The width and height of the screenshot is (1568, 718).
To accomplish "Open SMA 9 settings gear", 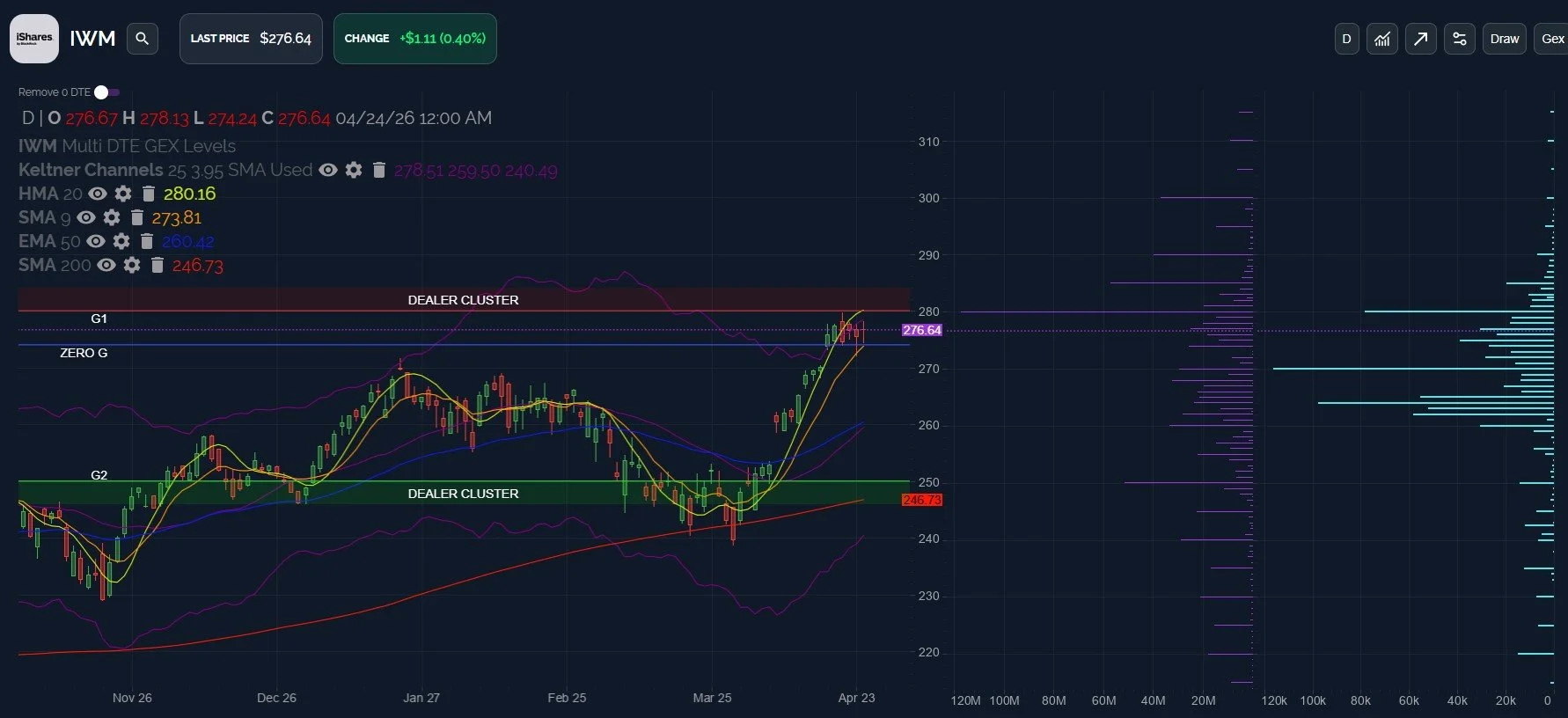I will point(112,217).
